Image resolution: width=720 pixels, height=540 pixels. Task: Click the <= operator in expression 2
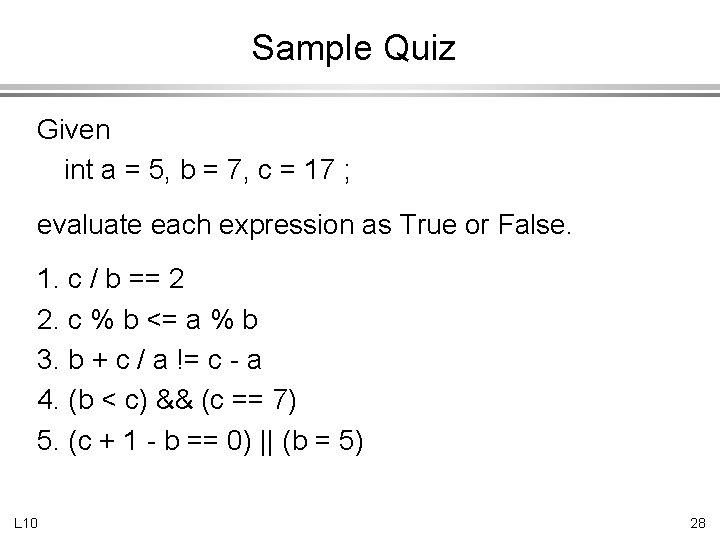162,320
